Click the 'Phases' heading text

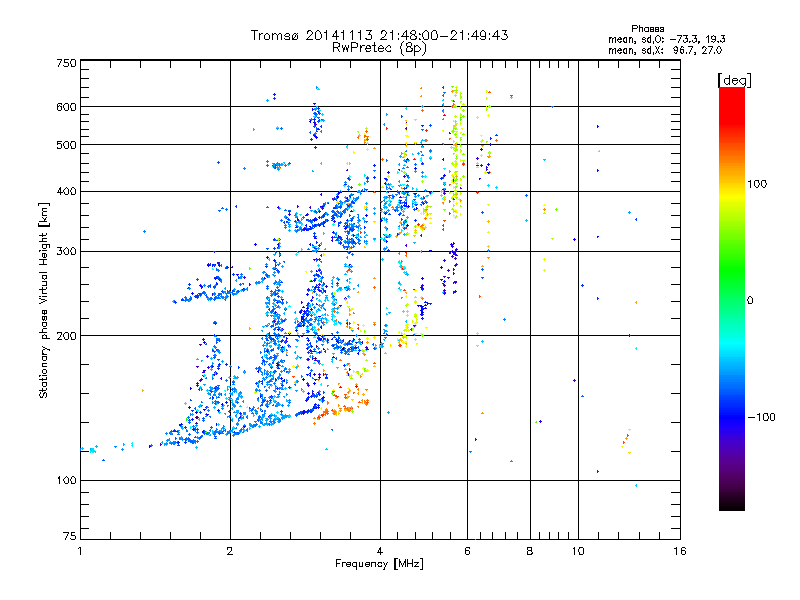(x=647, y=29)
